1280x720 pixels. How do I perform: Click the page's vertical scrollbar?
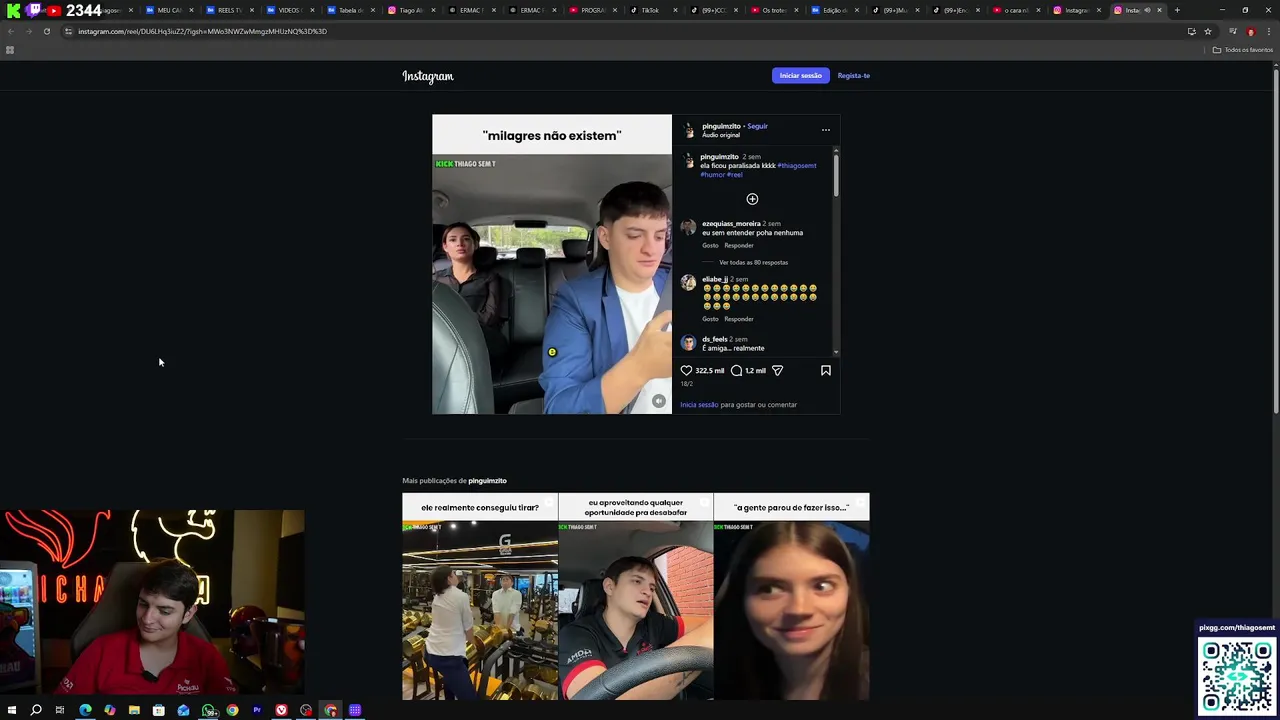click(1275, 240)
